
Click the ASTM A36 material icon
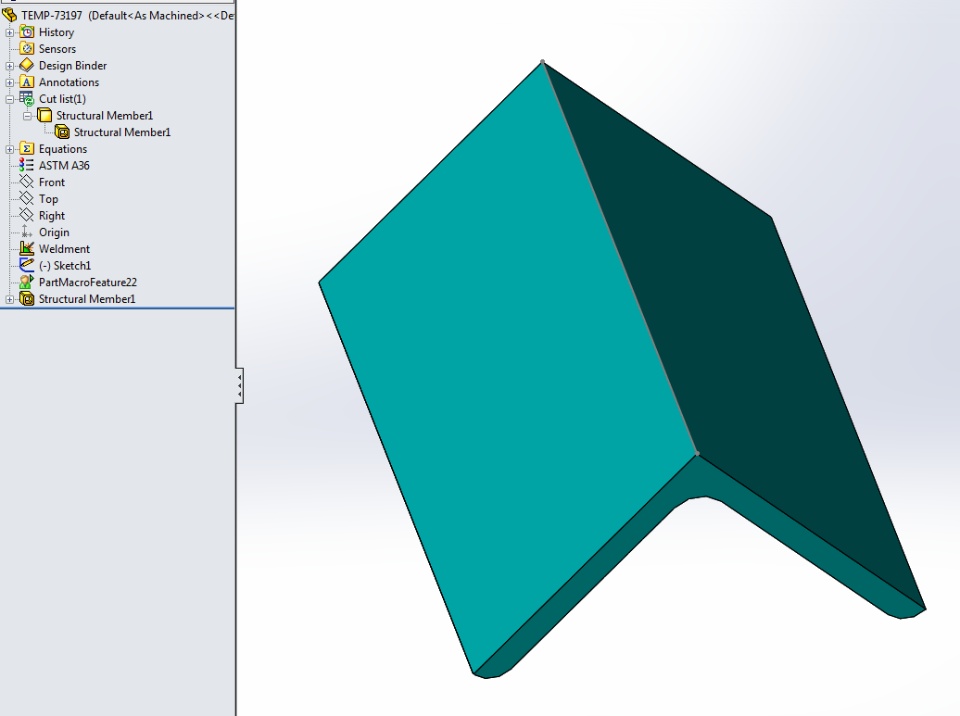[27, 165]
